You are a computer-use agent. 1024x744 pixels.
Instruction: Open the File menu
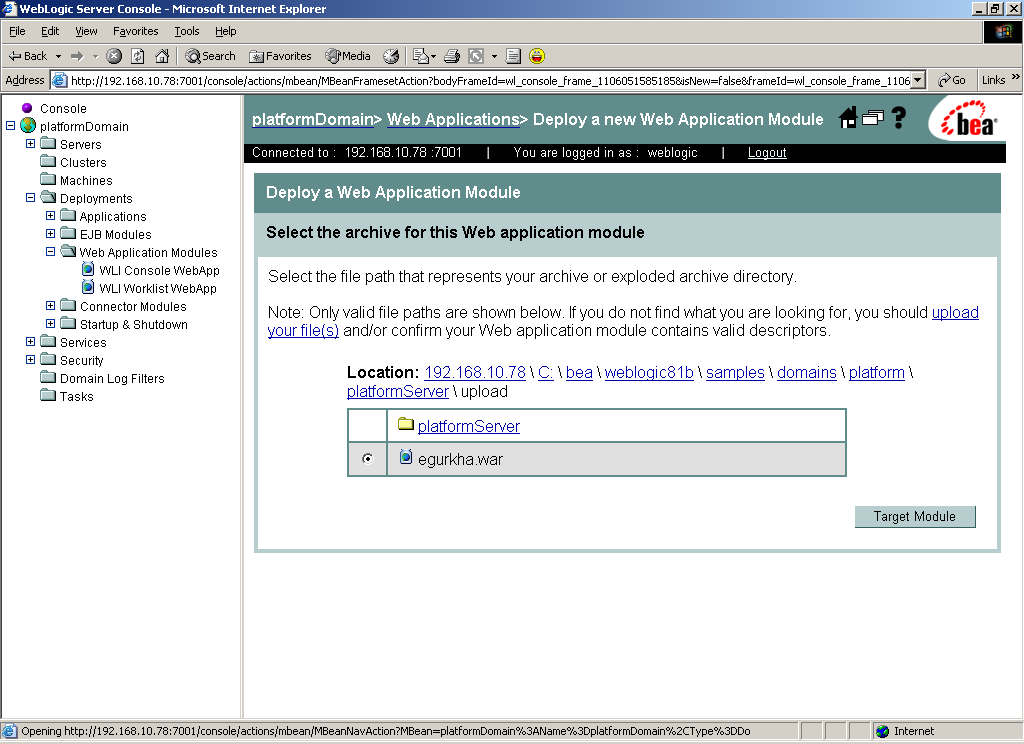click(17, 31)
